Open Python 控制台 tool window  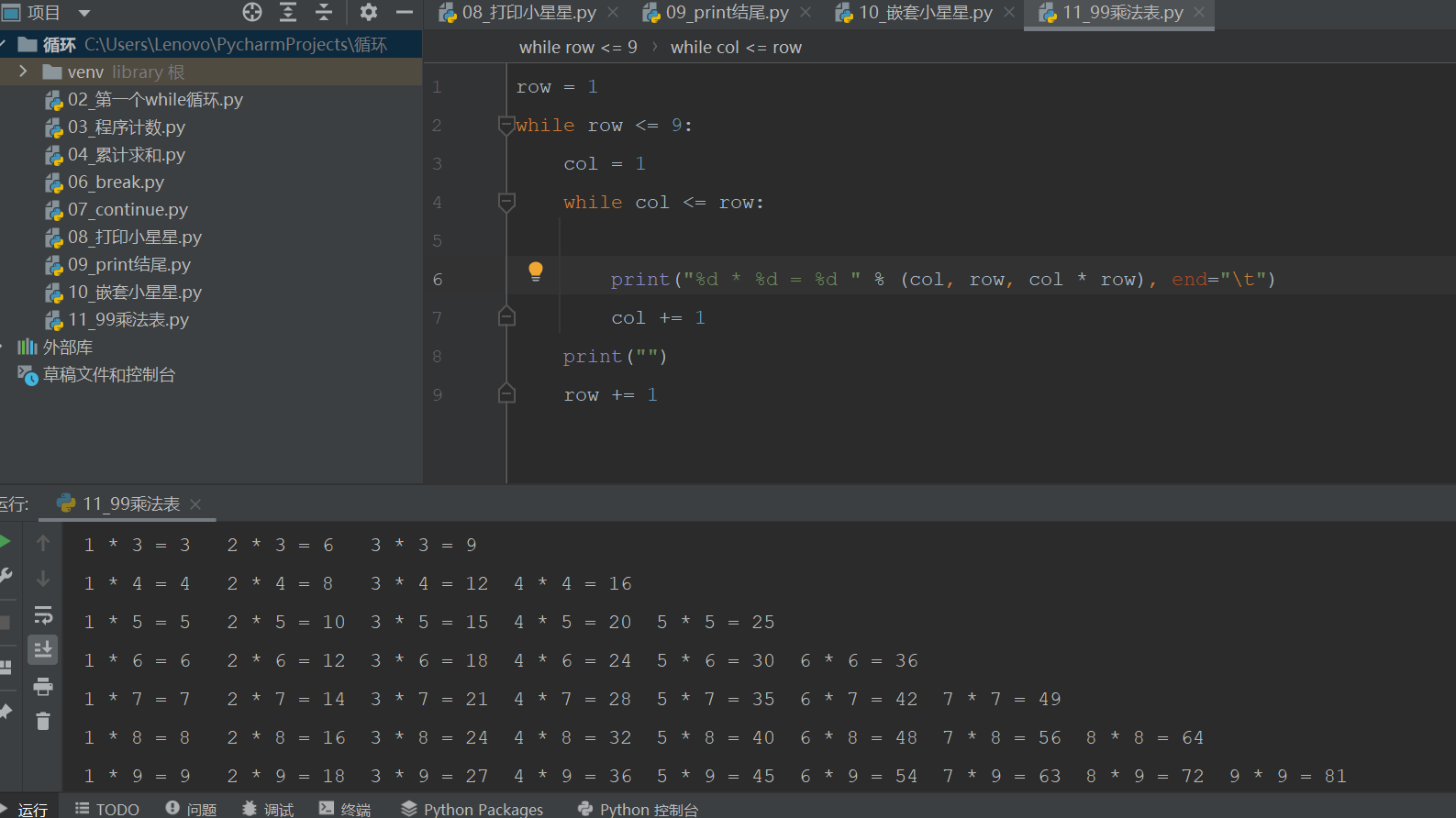[639, 809]
